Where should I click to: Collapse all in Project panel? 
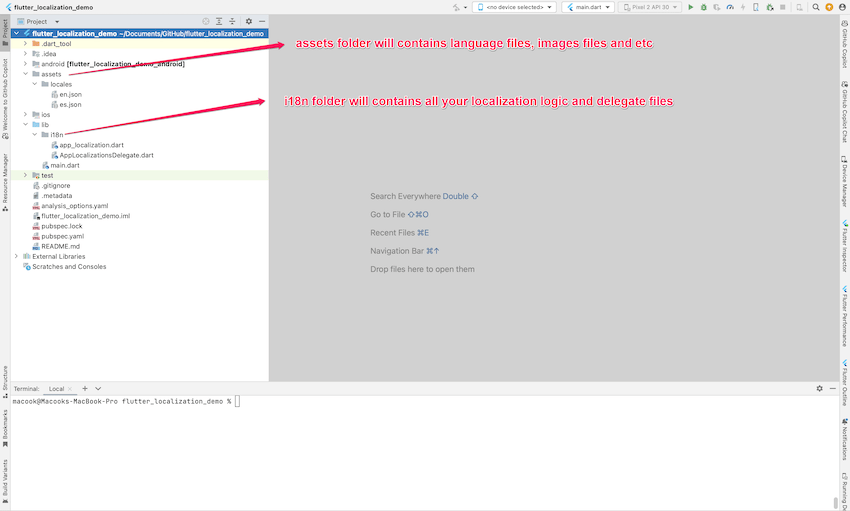(x=232, y=21)
